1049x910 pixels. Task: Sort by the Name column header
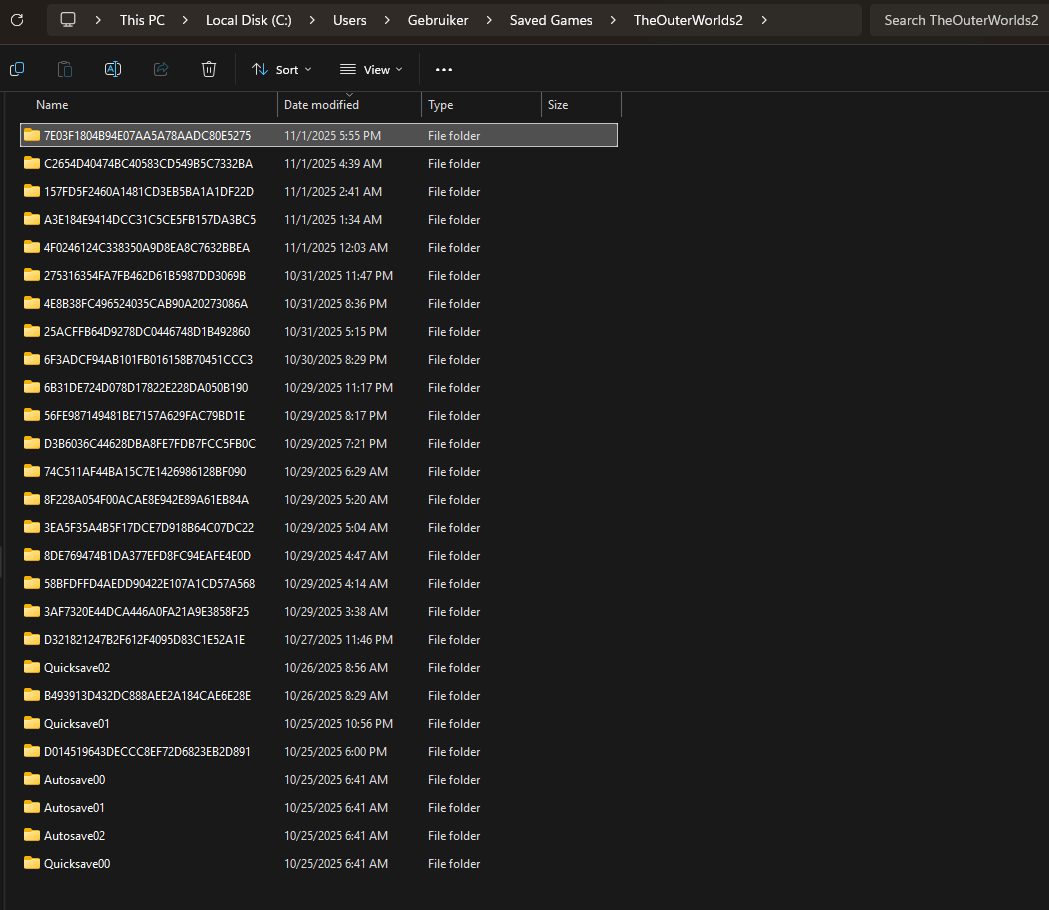point(52,105)
